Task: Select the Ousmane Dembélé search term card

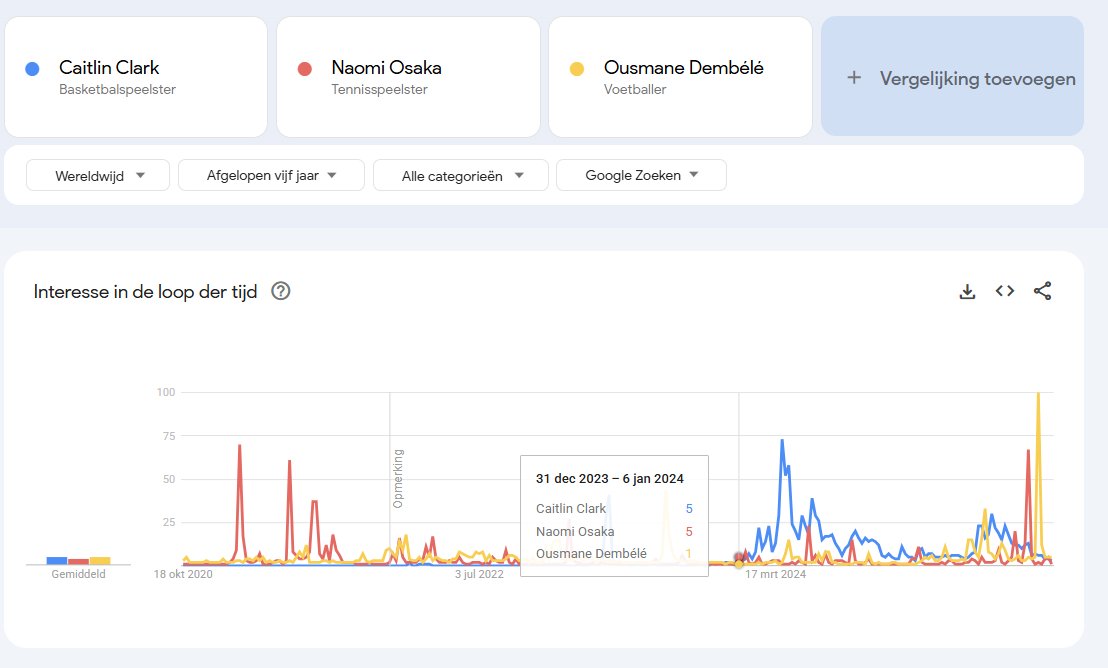Action: pyautogui.click(x=680, y=77)
